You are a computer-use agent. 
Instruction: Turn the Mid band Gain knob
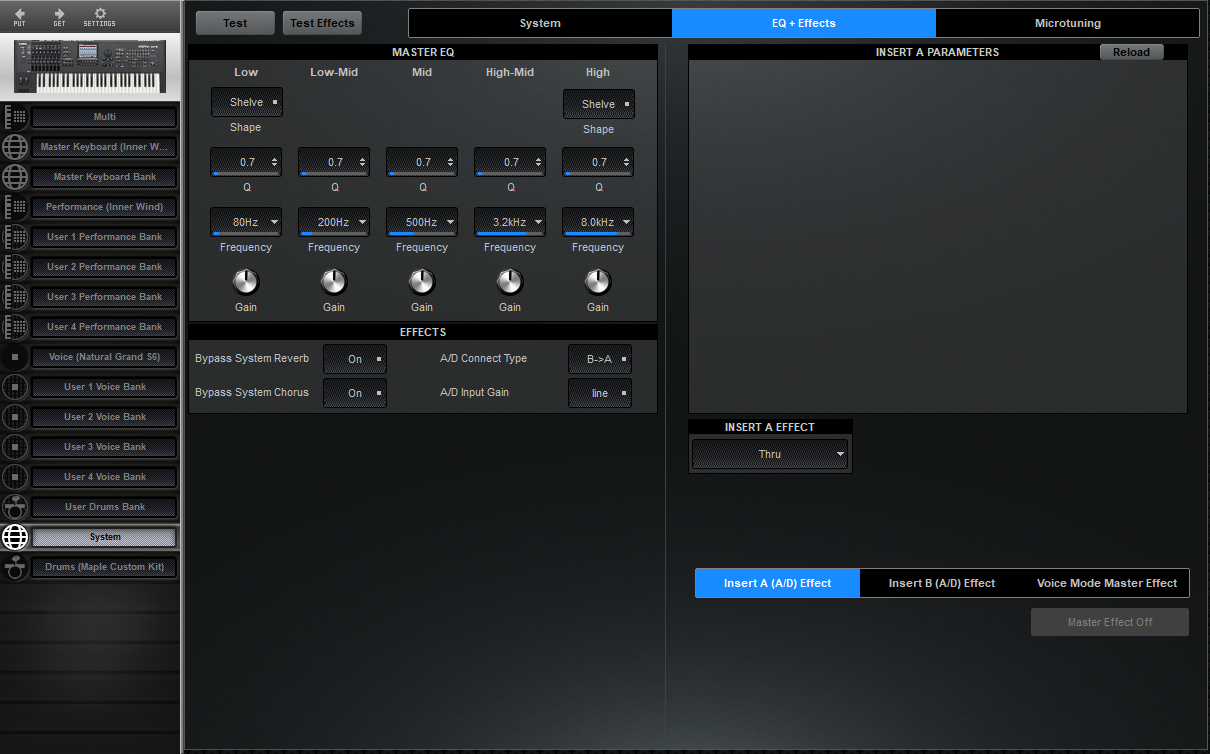421,281
